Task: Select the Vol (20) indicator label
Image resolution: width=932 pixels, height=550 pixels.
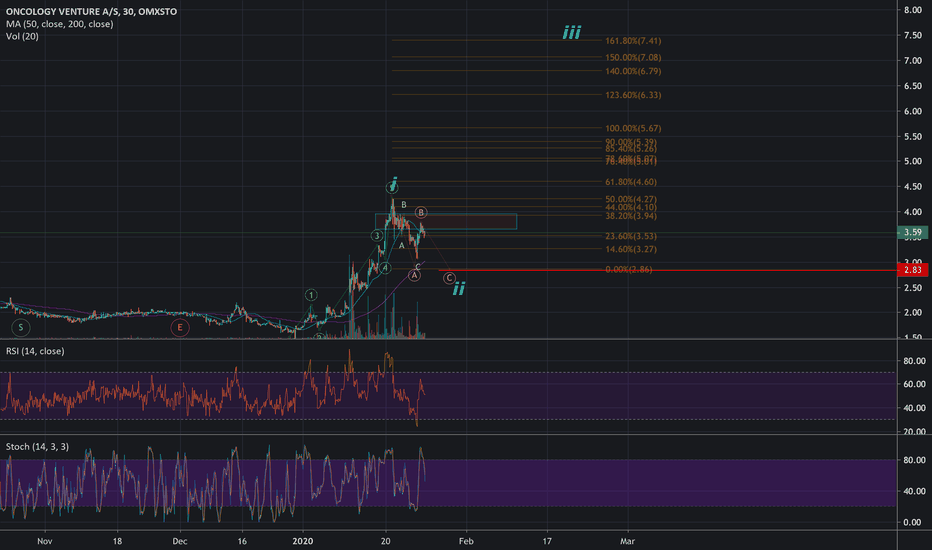Action: pos(22,36)
